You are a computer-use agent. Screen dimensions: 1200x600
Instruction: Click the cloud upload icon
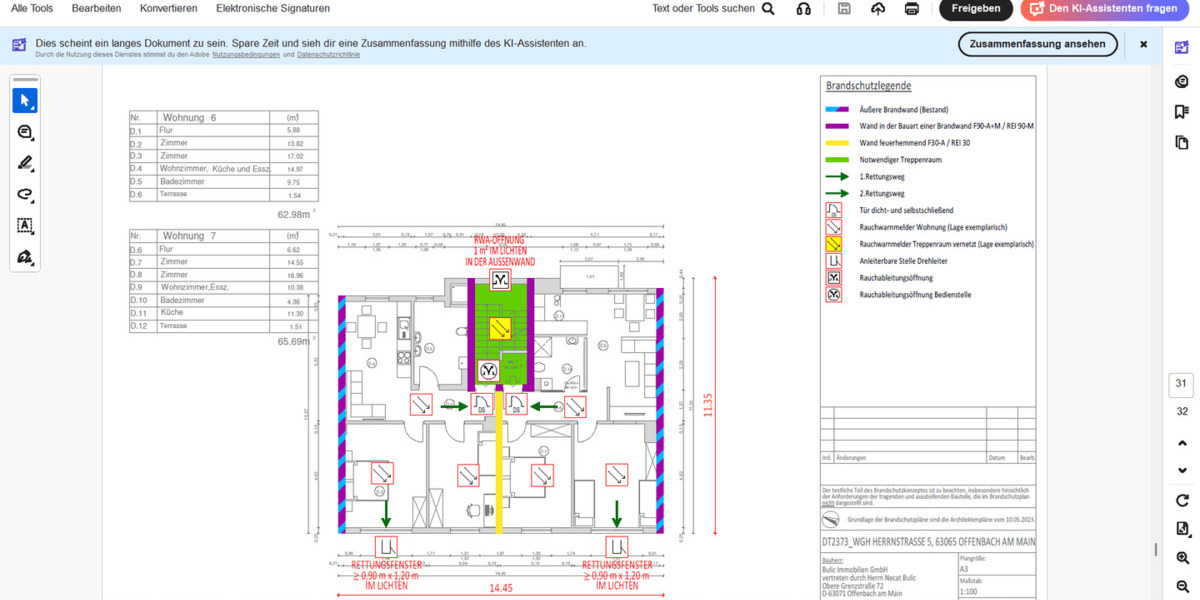coord(878,9)
